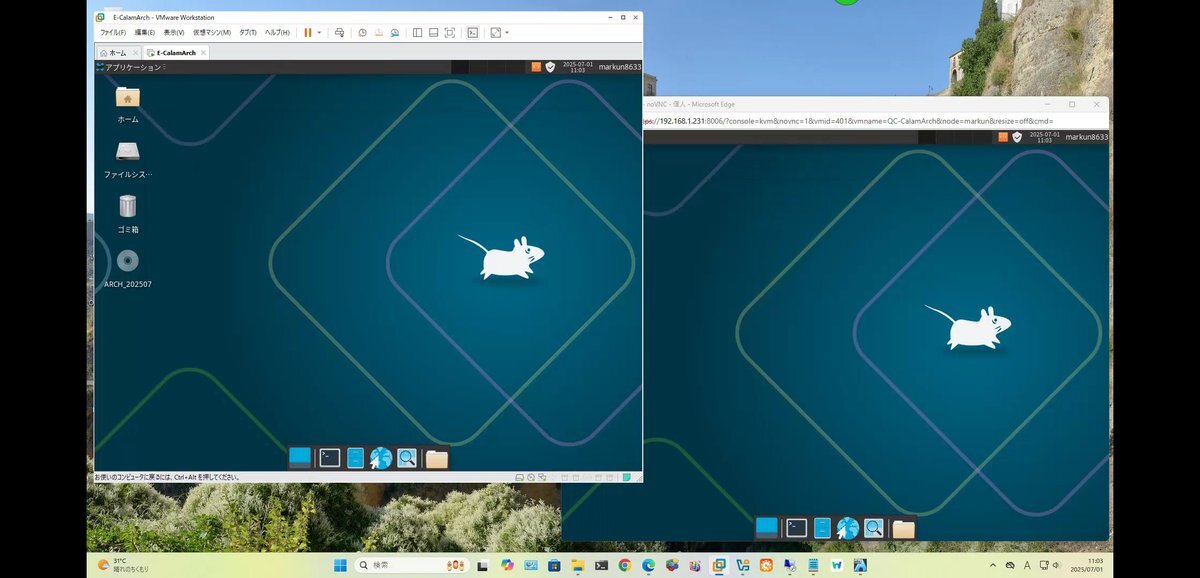Open the power options dropdown arrow beside pause
Screen dimensions: 1200x578
[x=320, y=32]
